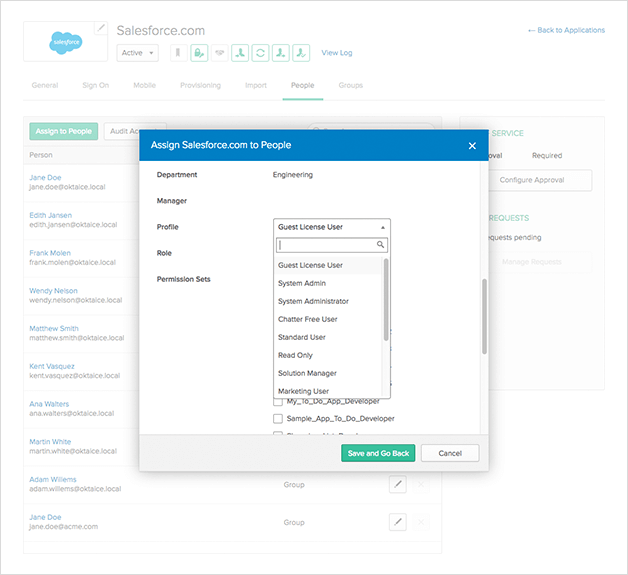628x575 pixels.
Task: Click the Cancel button in dialog
Action: coord(450,453)
